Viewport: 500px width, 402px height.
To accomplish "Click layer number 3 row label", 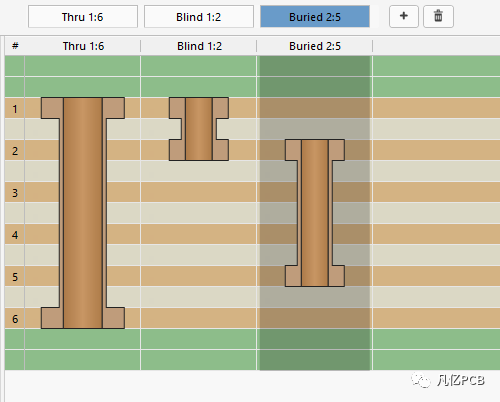I will pos(15,193).
